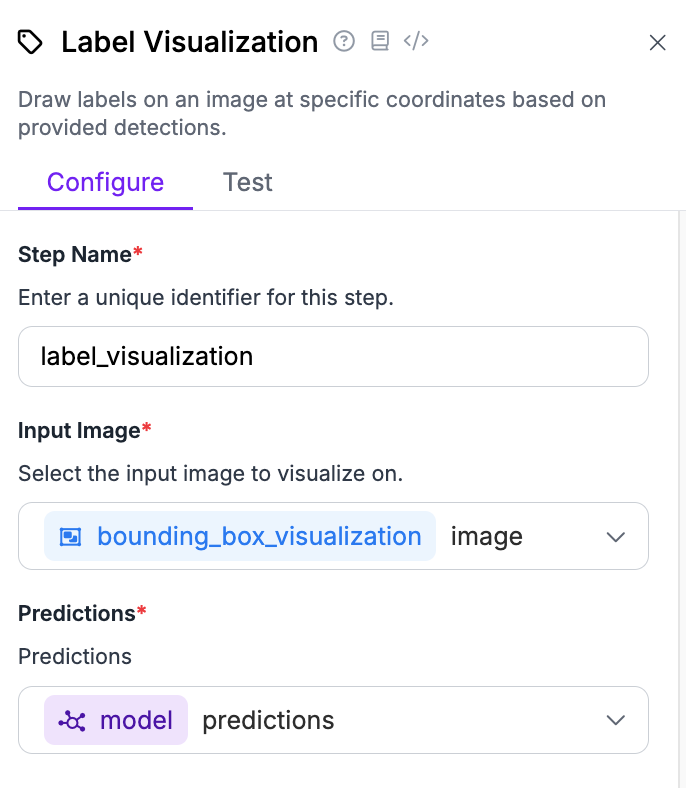Click the model node icon in Predictions
This screenshot has height=788, width=686.
71,720
